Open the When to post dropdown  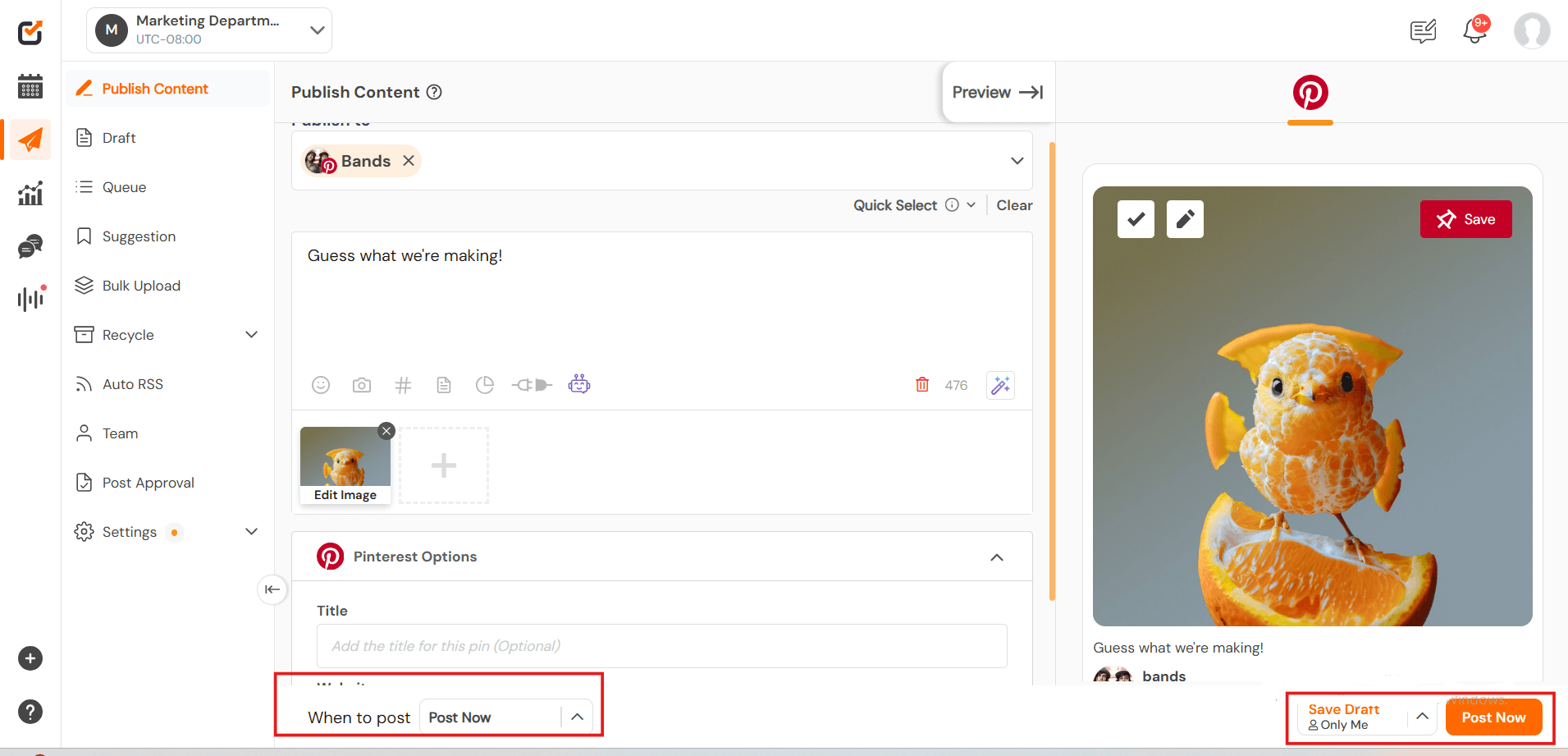click(x=505, y=717)
